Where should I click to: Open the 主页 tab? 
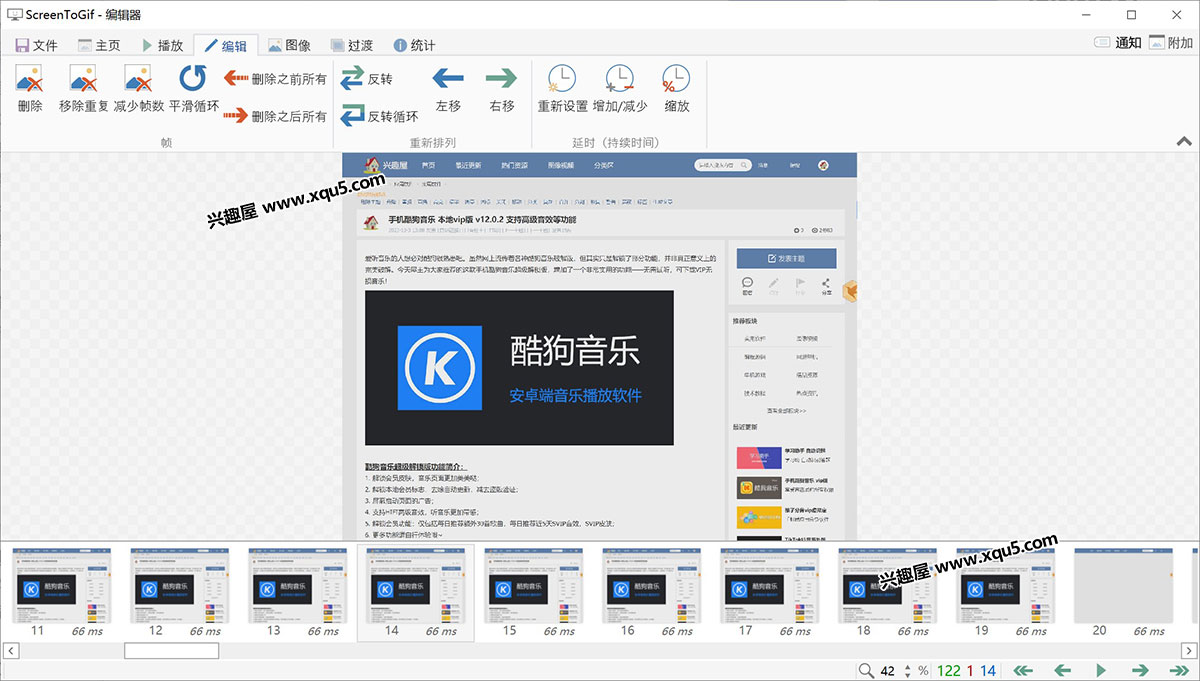pyautogui.click(x=99, y=45)
